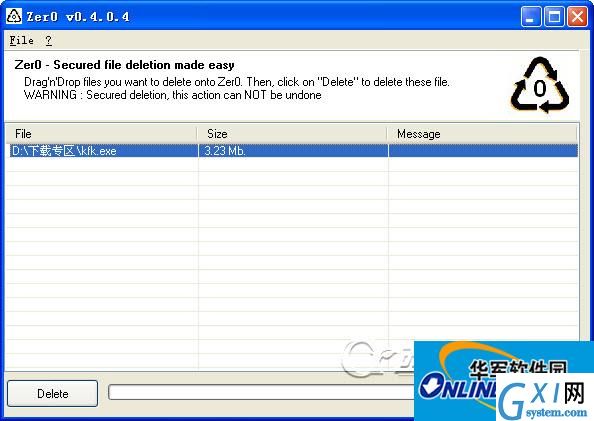Click the Delete button
The width and height of the screenshot is (594, 421).
point(52,393)
